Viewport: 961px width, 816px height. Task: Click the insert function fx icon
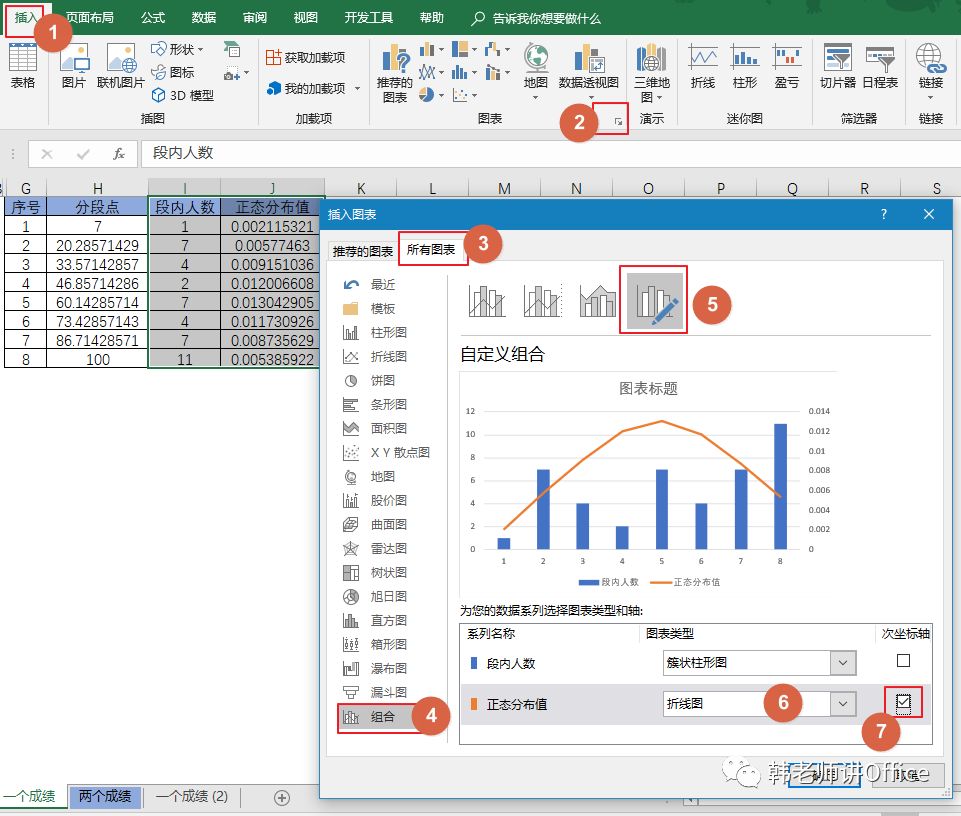coord(119,153)
